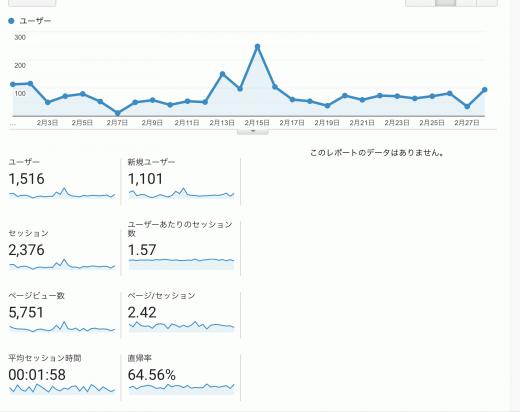Select the data point on 2月13日
Viewport: 520px width, 412px height.
pos(223,74)
